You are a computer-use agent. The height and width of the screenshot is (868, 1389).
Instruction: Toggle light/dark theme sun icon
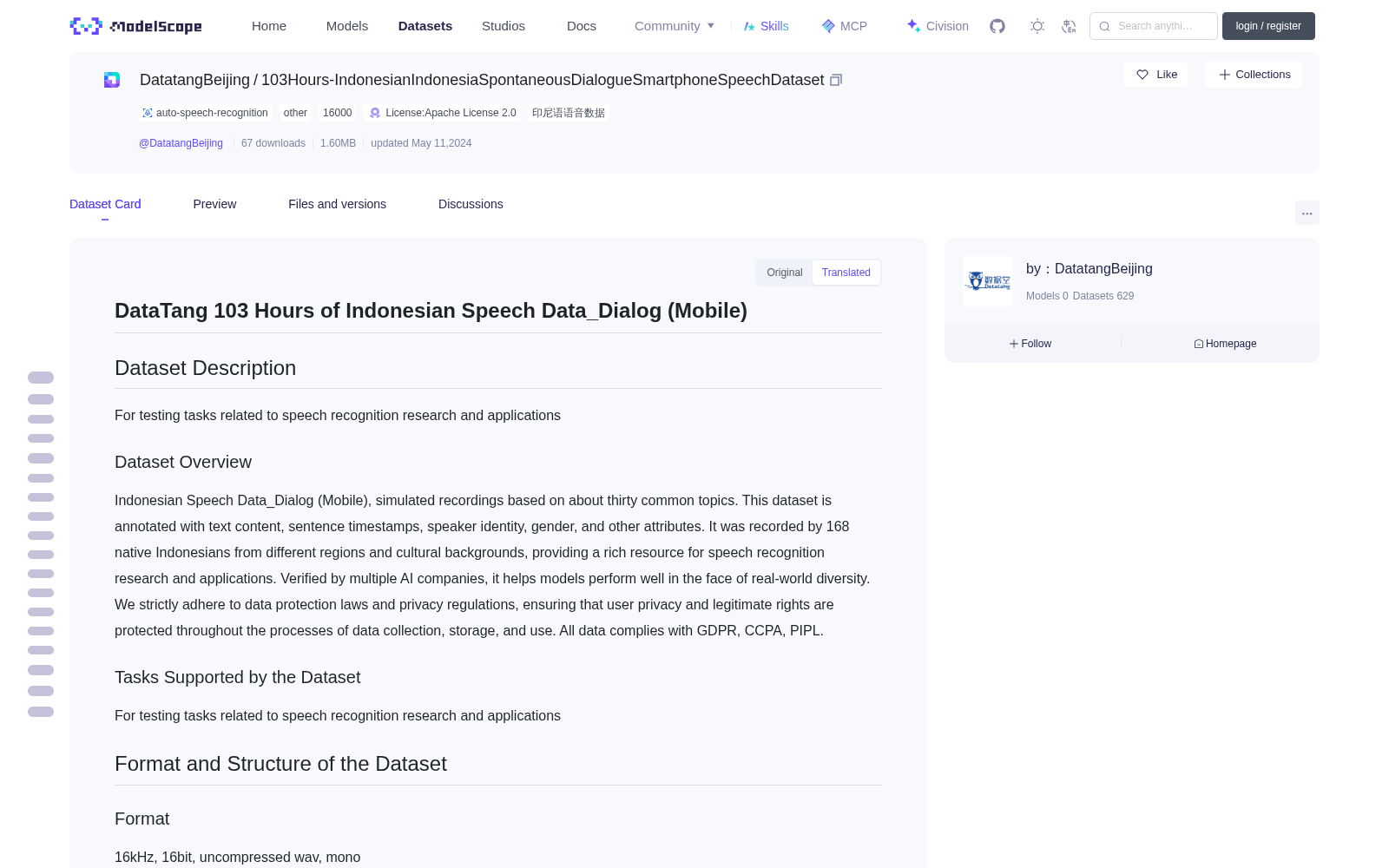click(1037, 26)
